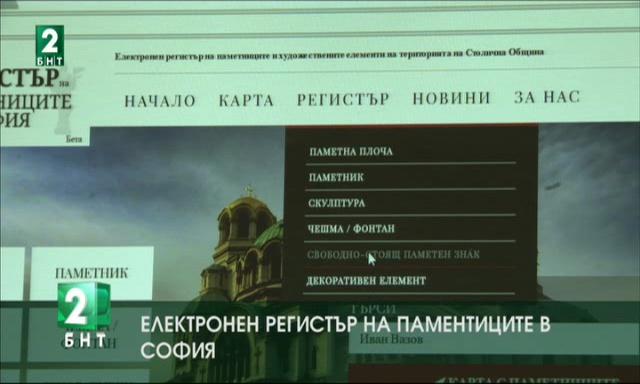Click the 'Бета' label under the logo
Viewport: 640px width, 384px height.
74,139
